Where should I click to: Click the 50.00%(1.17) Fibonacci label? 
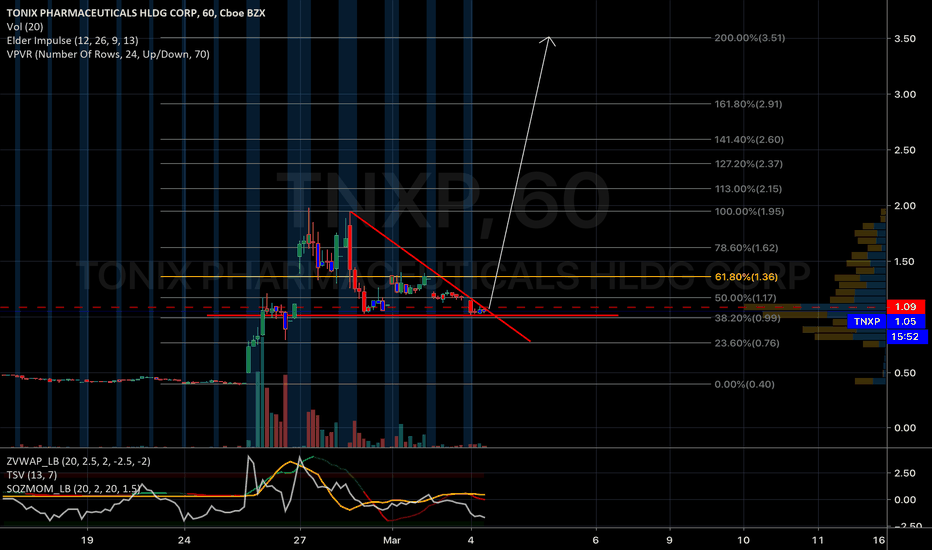(x=745, y=297)
